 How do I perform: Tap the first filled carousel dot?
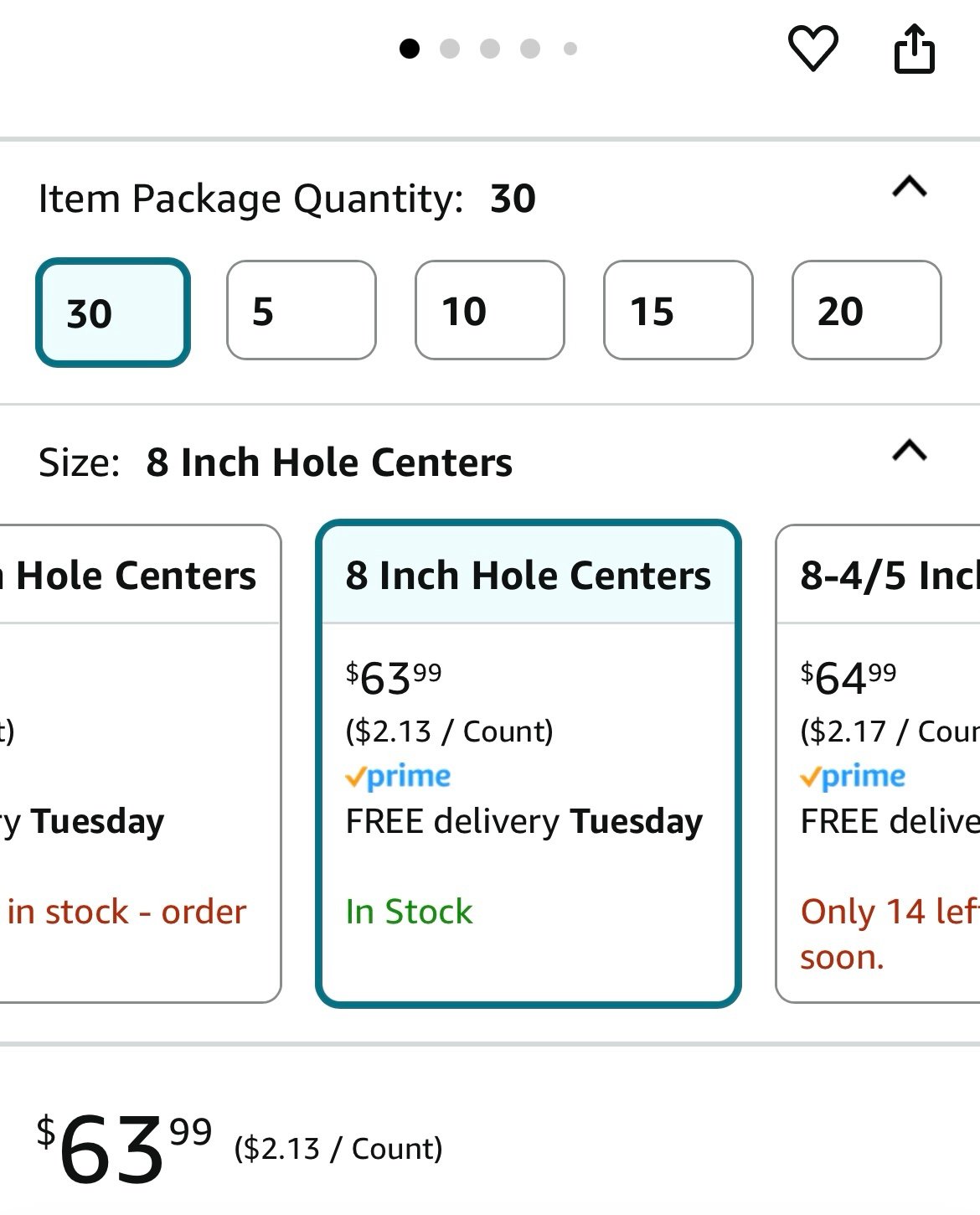click(x=410, y=49)
